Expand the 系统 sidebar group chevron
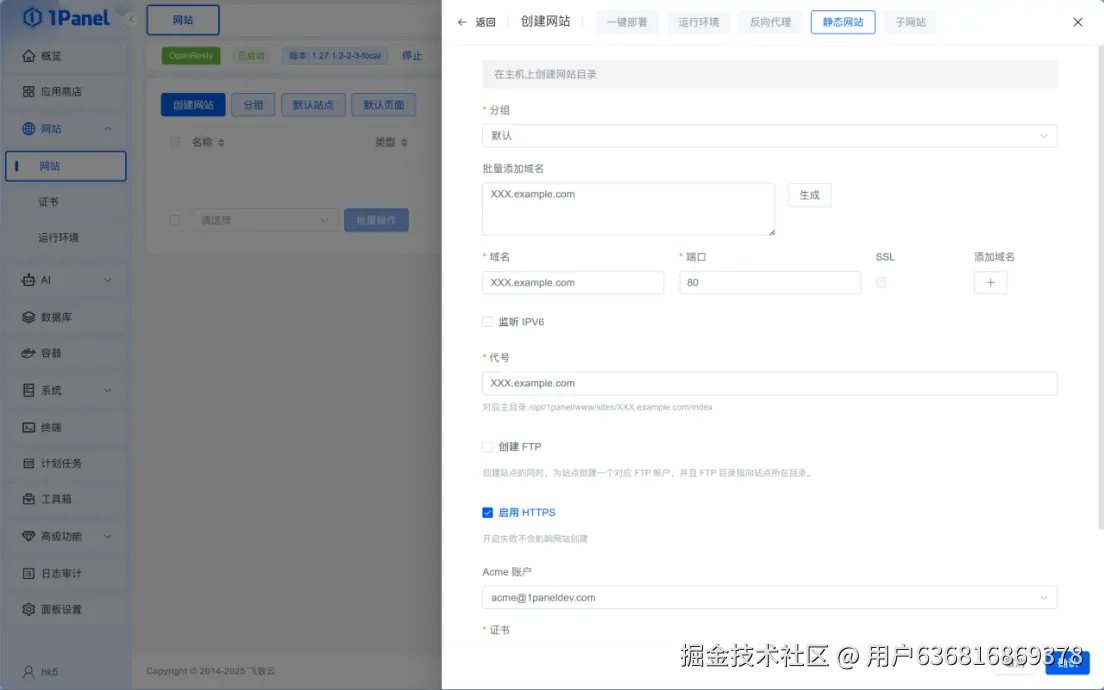The height and width of the screenshot is (690, 1104). click(x=108, y=390)
